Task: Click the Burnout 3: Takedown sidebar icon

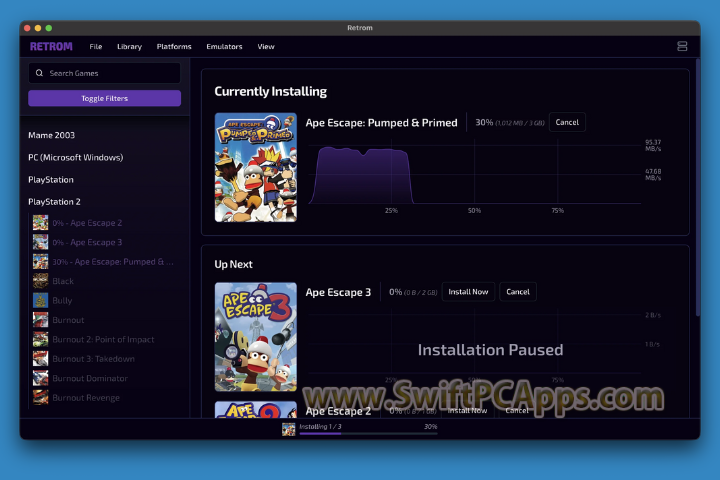Action: click(40, 359)
